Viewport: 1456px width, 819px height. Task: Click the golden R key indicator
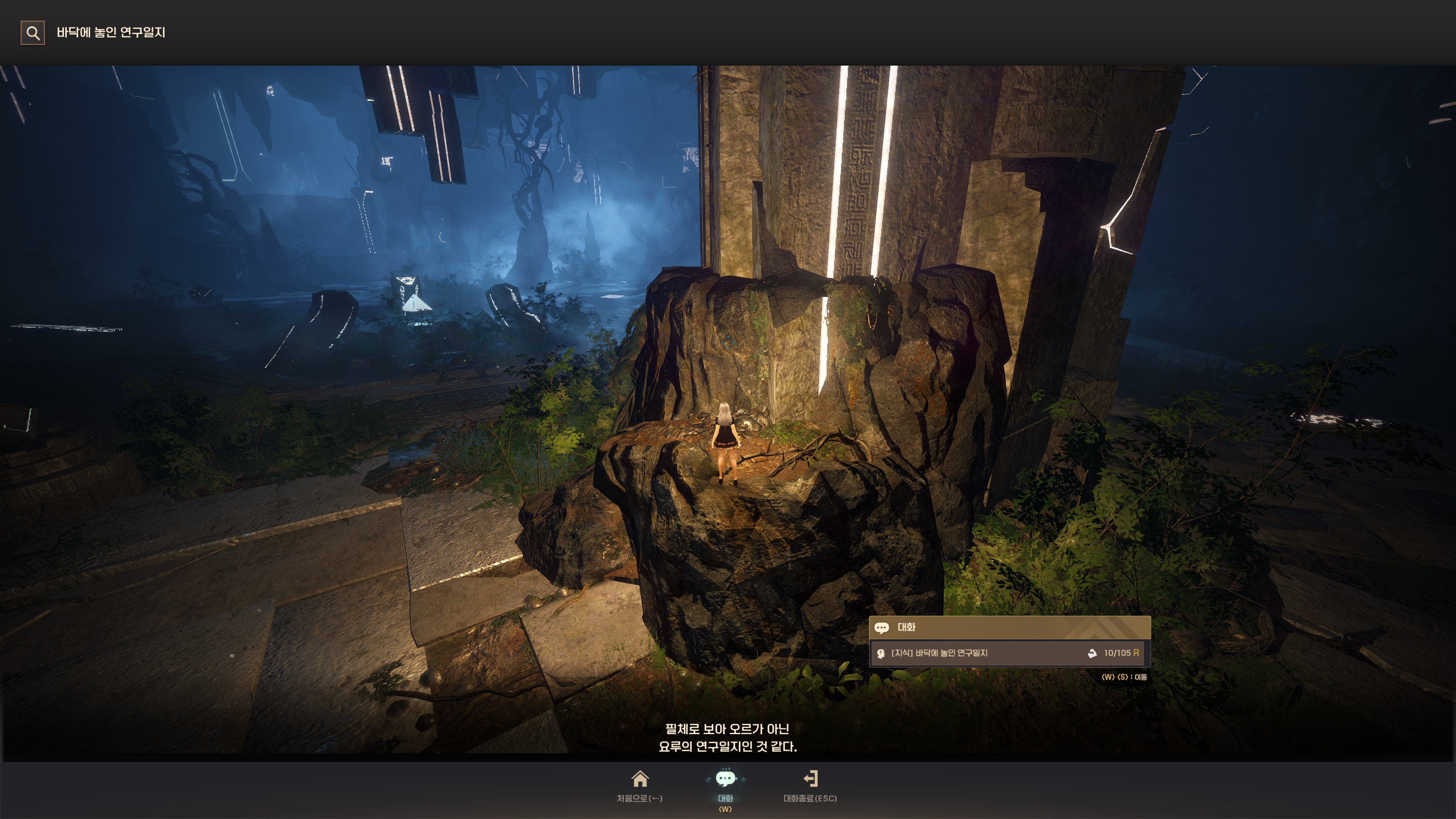click(x=1136, y=653)
